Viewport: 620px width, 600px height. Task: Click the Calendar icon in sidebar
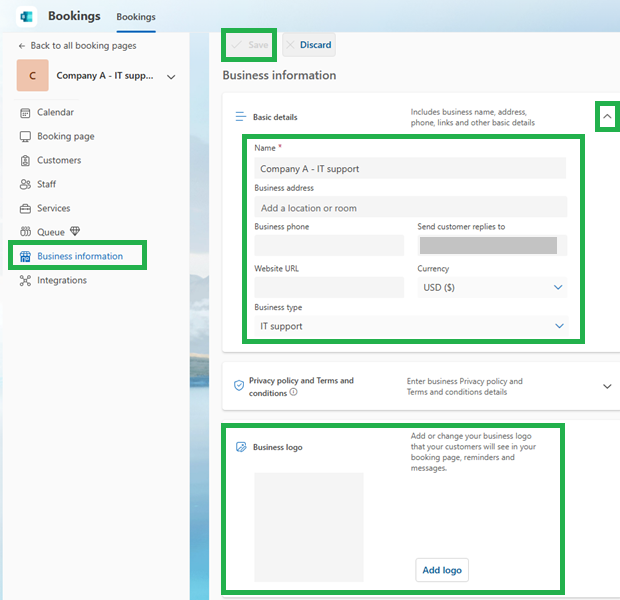tap(25, 113)
